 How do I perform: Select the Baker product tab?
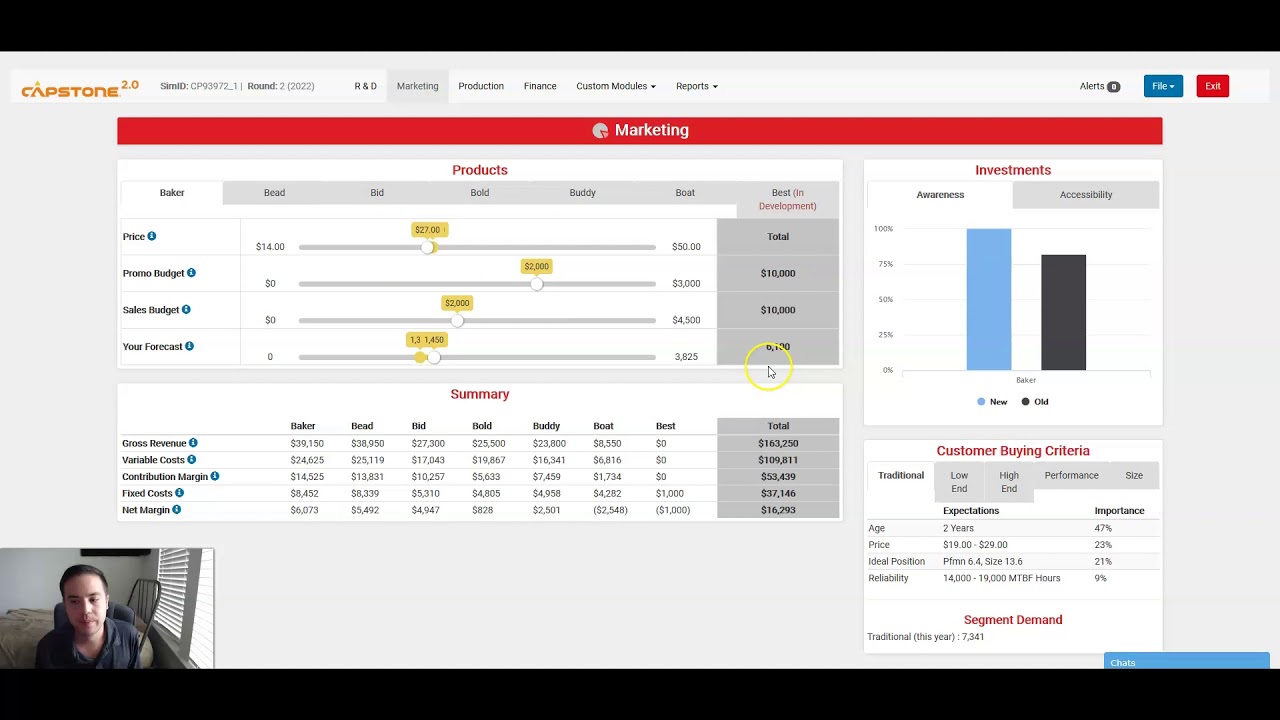coord(172,193)
